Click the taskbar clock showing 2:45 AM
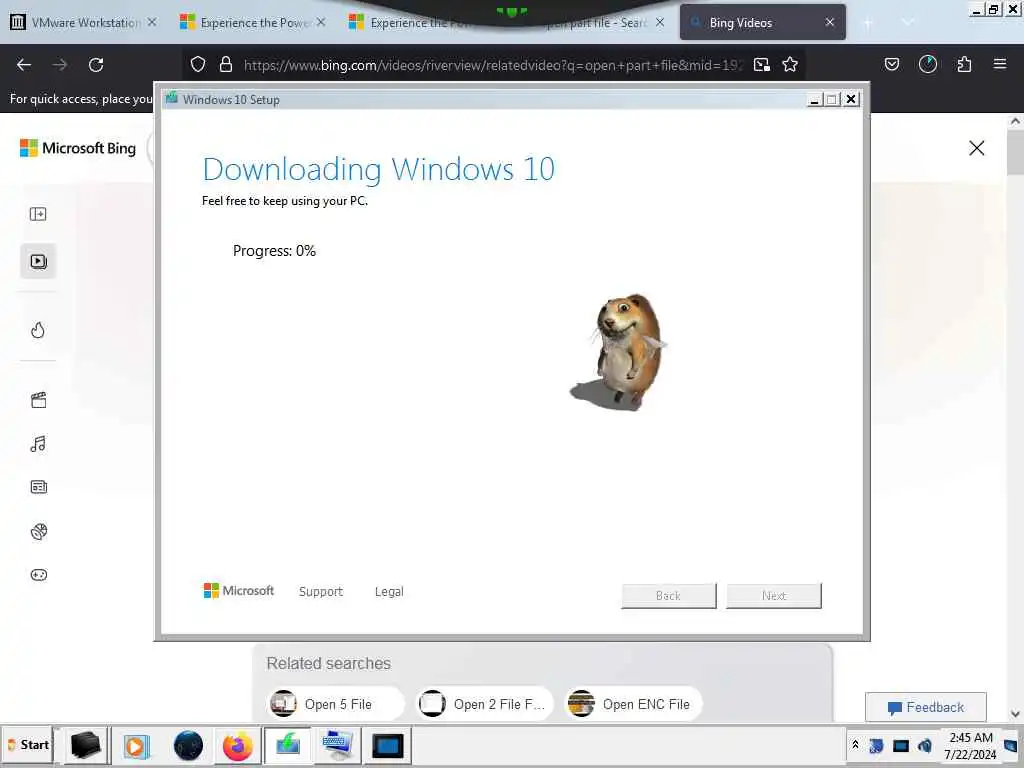1024x768 pixels. click(x=970, y=746)
